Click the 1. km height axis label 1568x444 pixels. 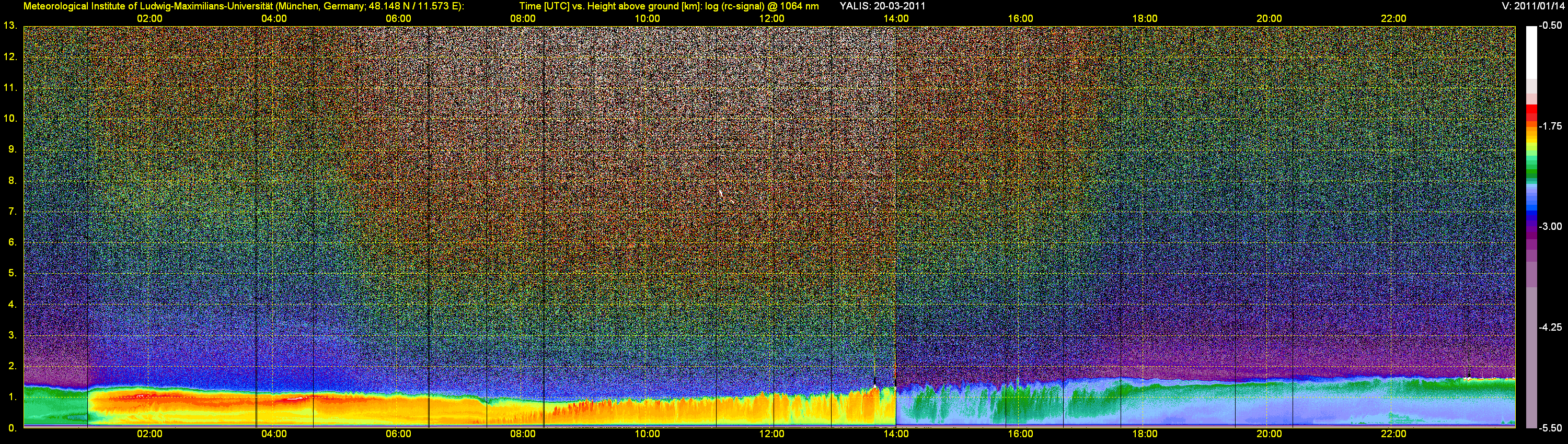click(x=13, y=396)
